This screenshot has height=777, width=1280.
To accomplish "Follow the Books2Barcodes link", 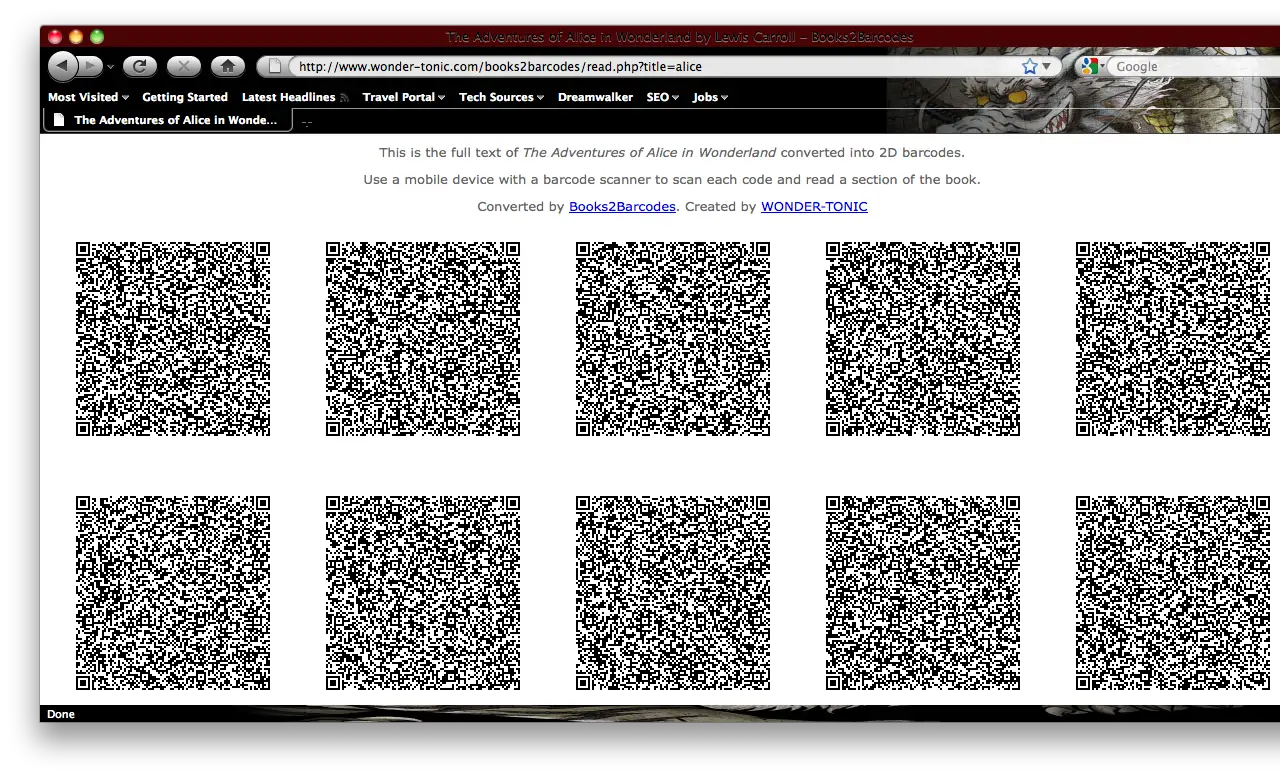I will point(622,207).
